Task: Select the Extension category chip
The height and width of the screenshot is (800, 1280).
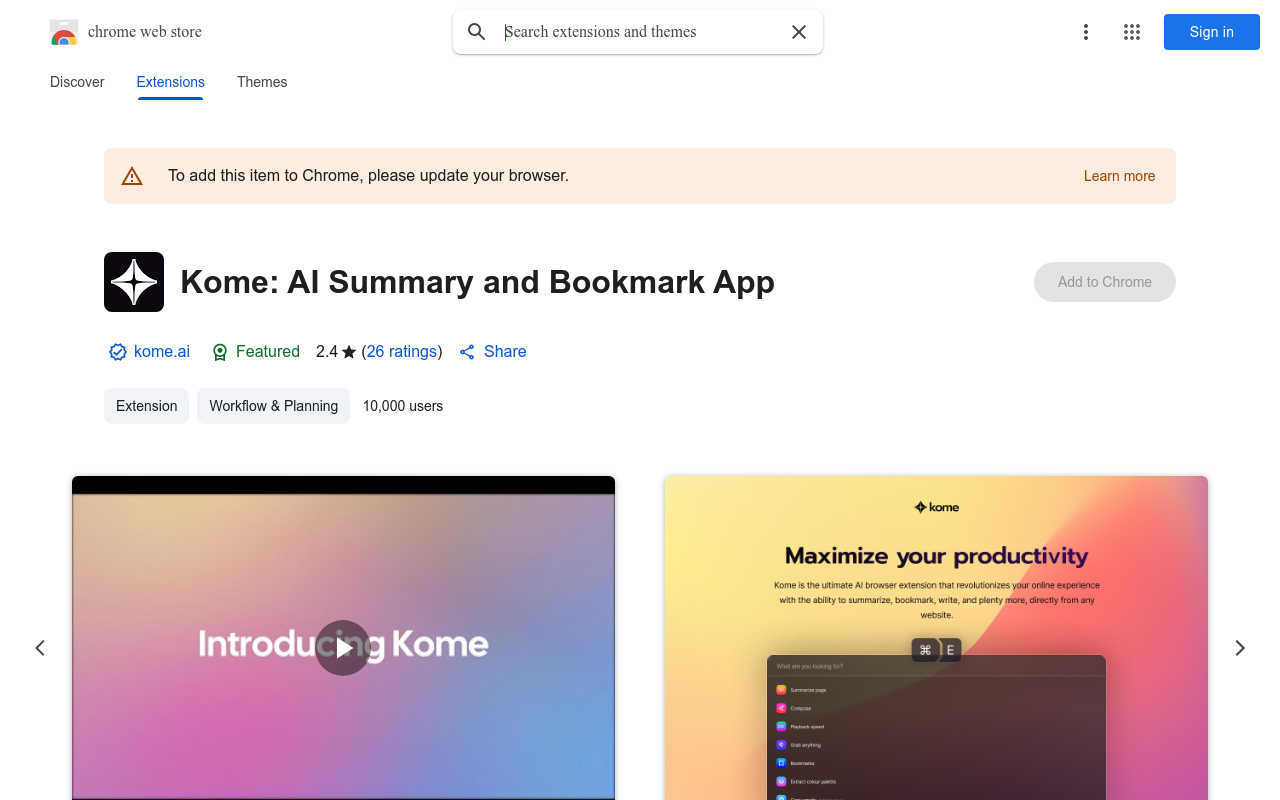Action: (147, 406)
